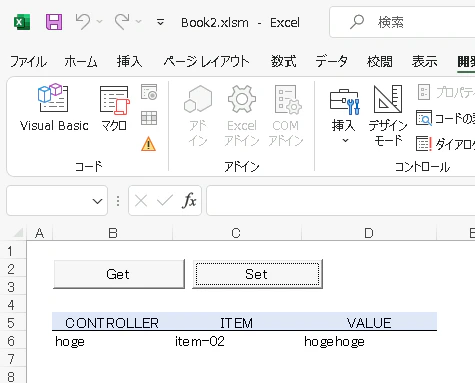This screenshot has height=383, width=475.
Task: Select column D header
Action: (x=369, y=233)
